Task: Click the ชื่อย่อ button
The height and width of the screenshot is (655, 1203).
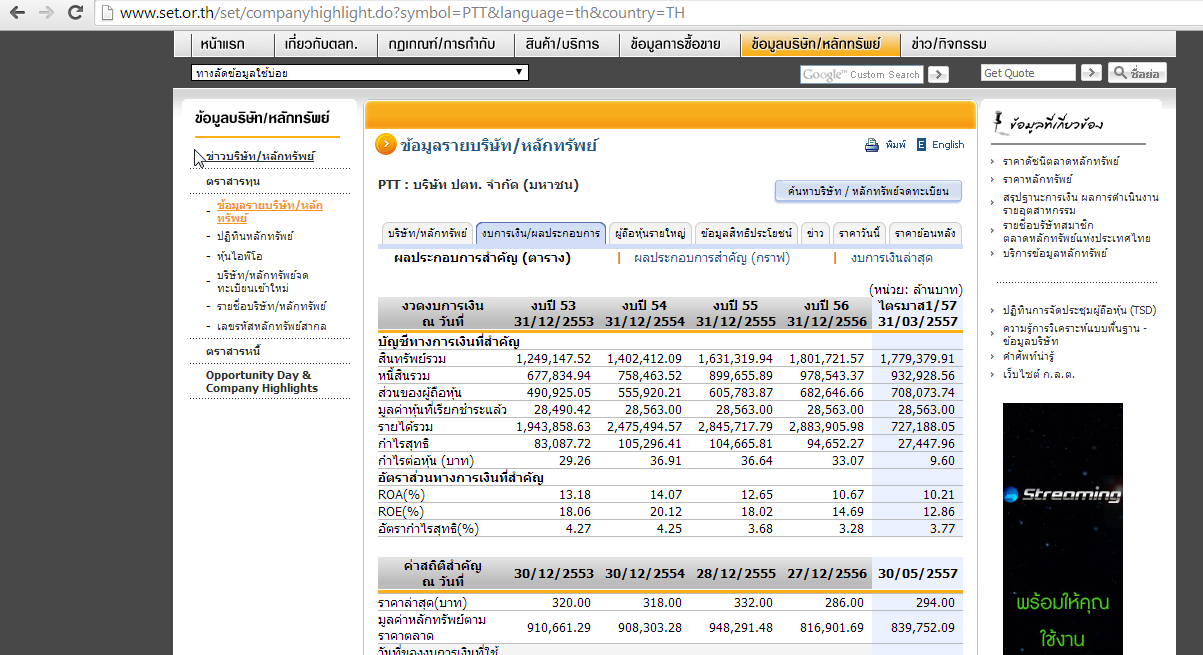Action: point(1136,73)
